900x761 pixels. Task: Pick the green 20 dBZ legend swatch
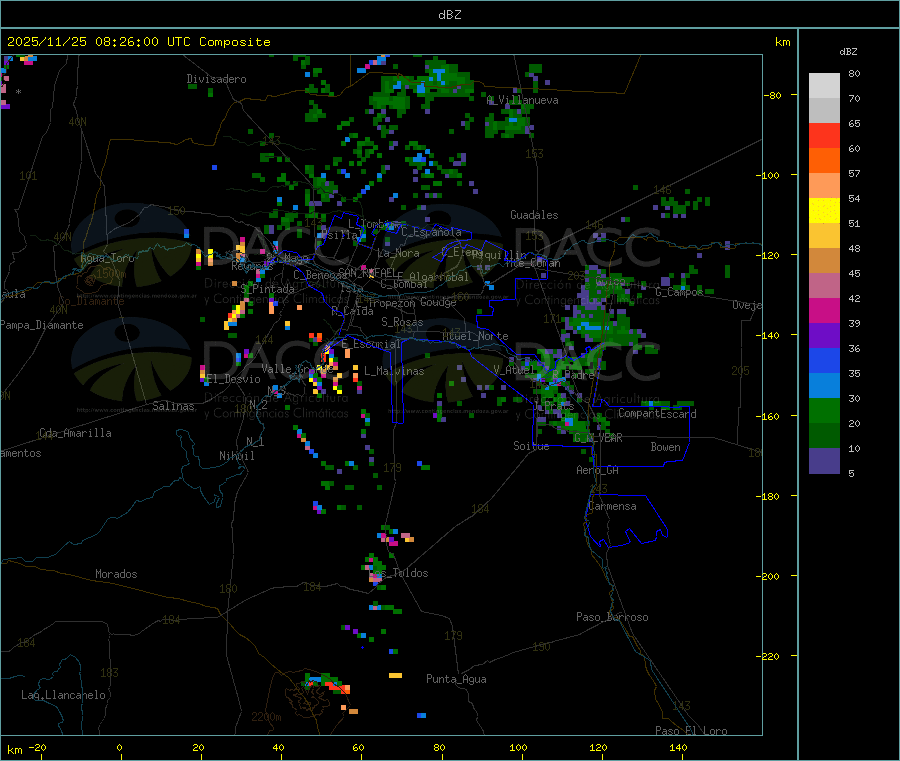[x=824, y=410]
